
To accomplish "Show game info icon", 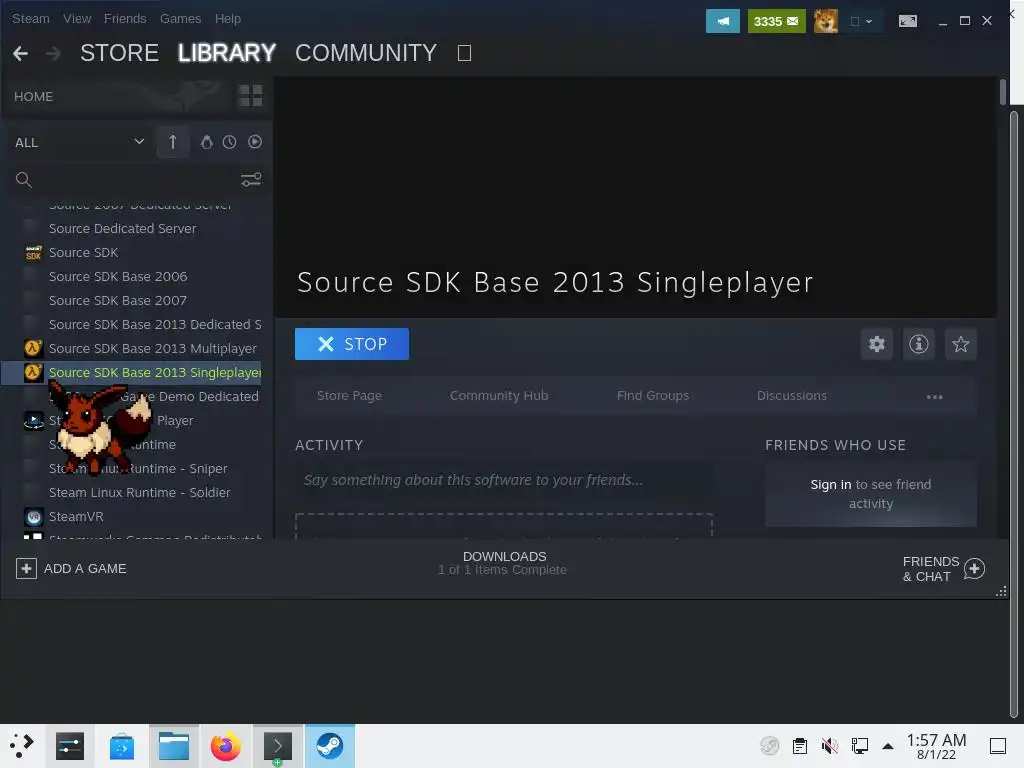I will (918, 344).
